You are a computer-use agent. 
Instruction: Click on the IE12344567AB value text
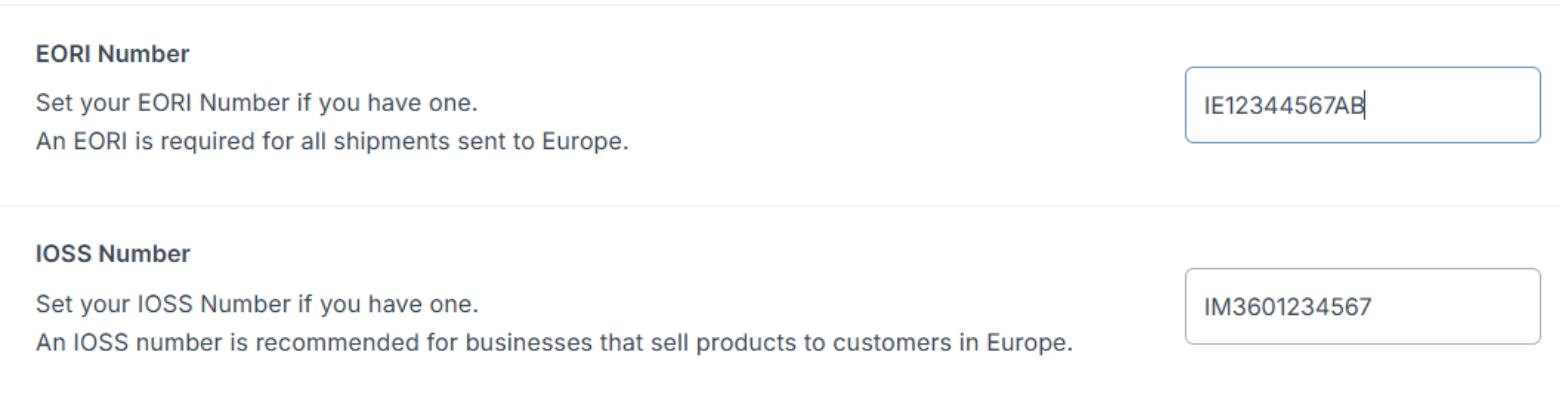click(1284, 105)
